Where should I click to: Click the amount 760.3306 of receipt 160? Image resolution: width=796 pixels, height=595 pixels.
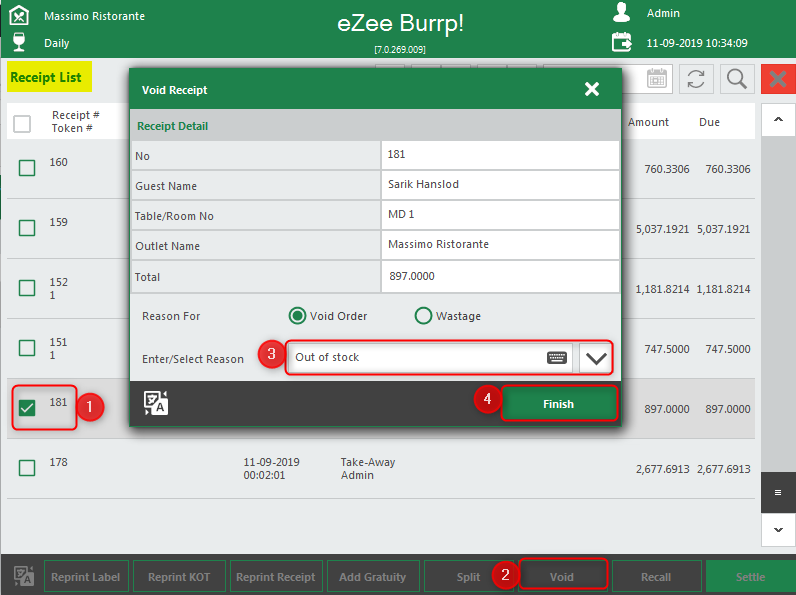tap(667, 169)
